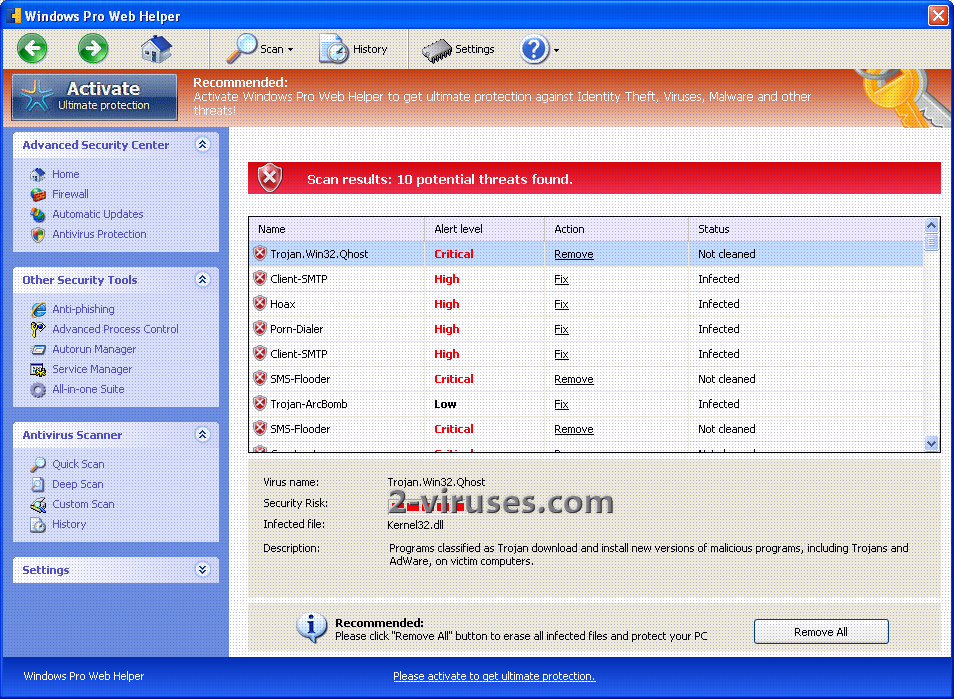Open the help menu dropdown arrow
Image resolution: width=954 pixels, height=699 pixels.
pos(556,50)
